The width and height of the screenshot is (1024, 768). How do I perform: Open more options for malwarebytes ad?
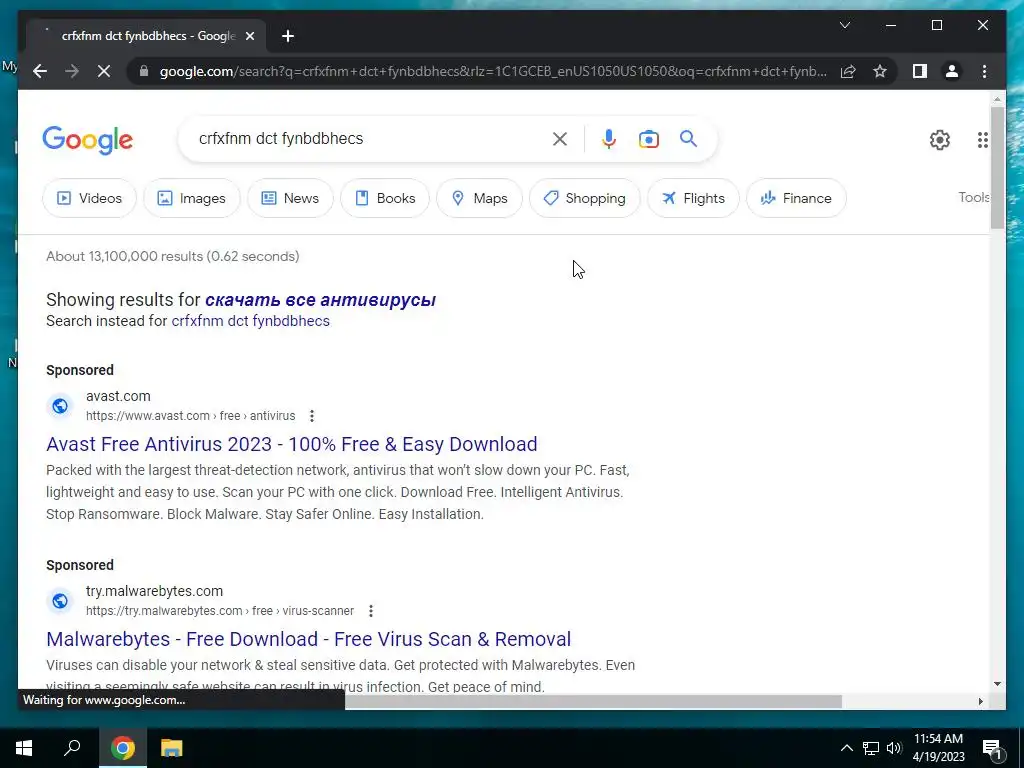click(370, 611)
